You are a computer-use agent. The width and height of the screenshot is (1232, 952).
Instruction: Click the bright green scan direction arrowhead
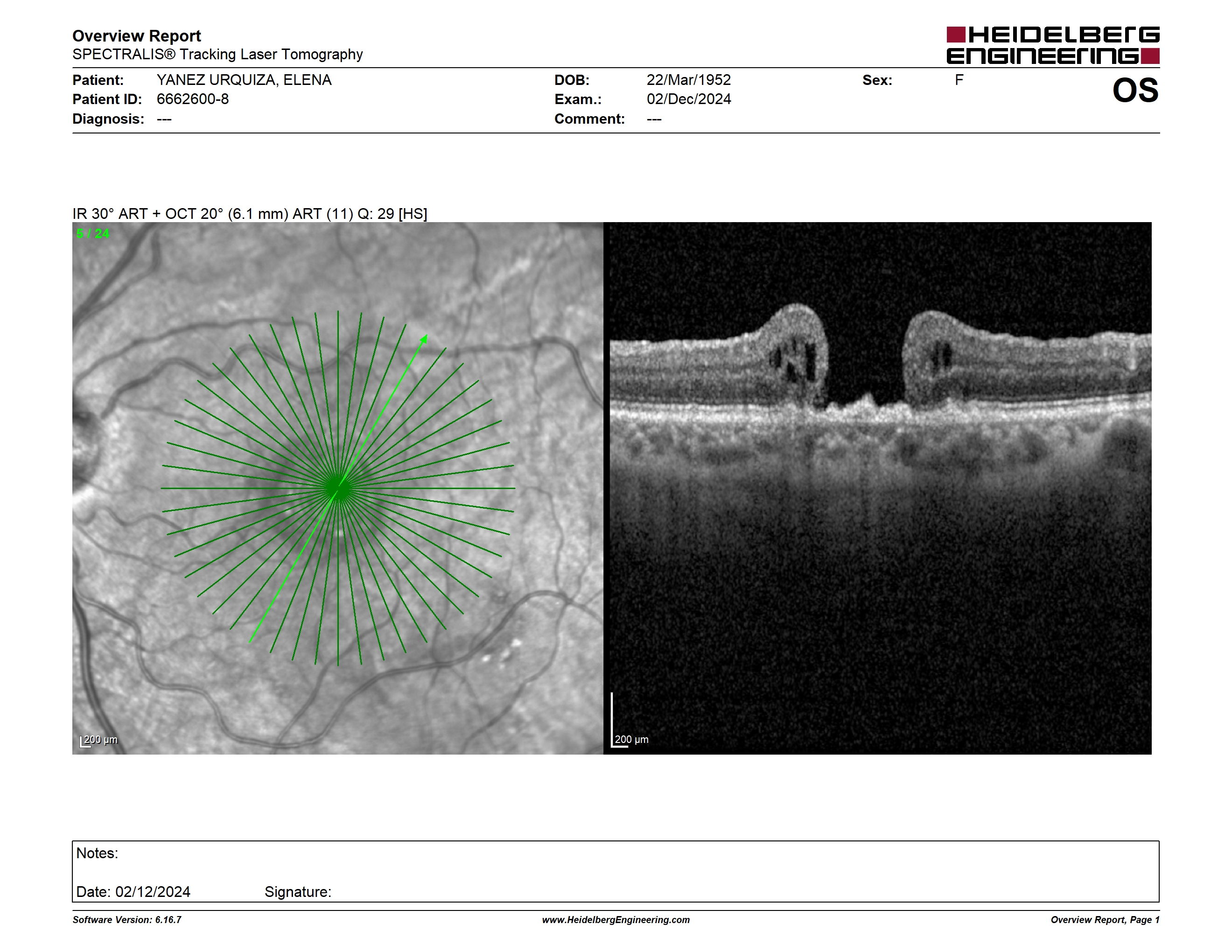[424, 338]
